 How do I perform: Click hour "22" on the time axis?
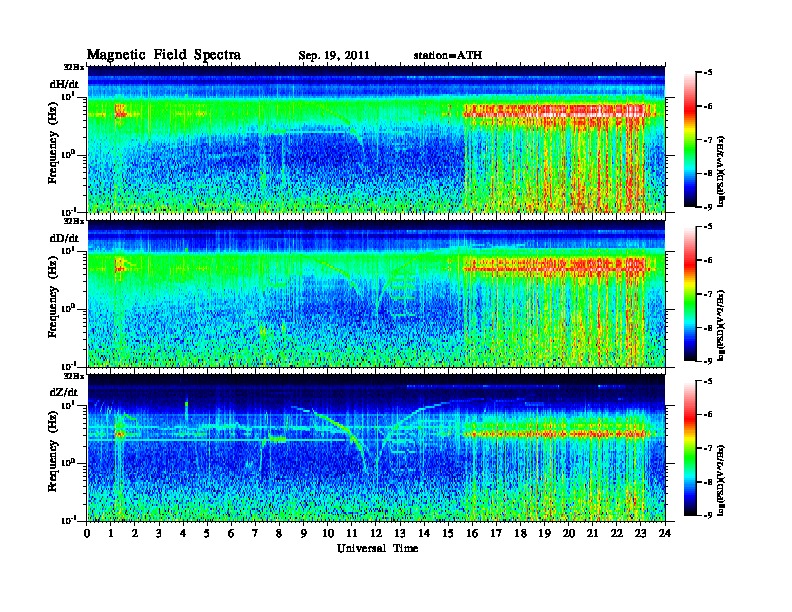pos(617,534)
